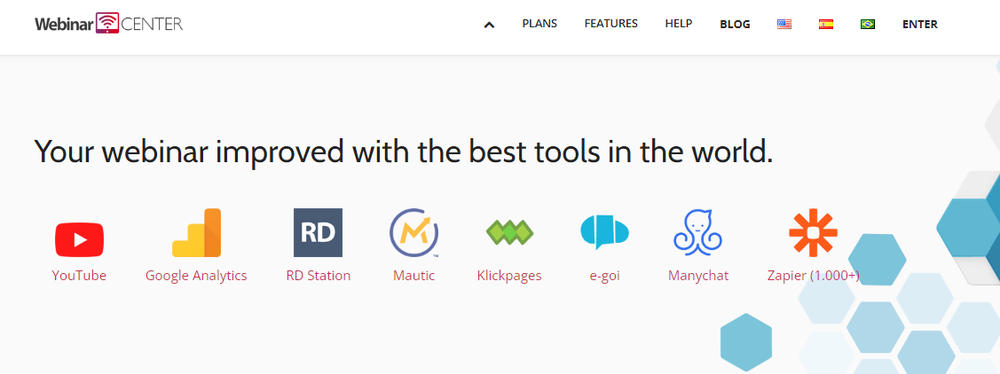
Task: Click the Webinar Center logo
Action: coord(109,24)
